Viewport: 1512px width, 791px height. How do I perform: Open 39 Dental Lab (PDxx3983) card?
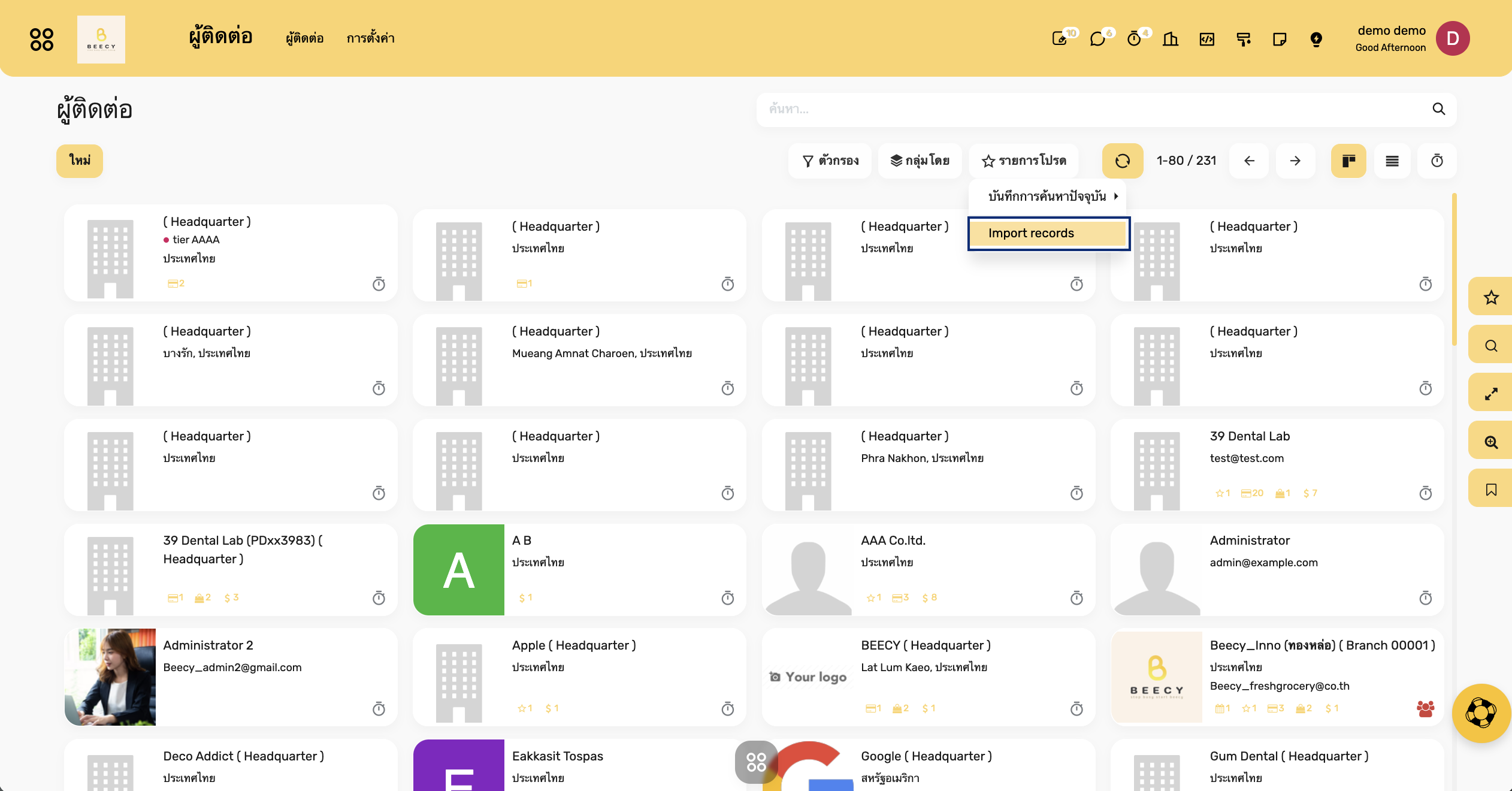click(231, 570)
